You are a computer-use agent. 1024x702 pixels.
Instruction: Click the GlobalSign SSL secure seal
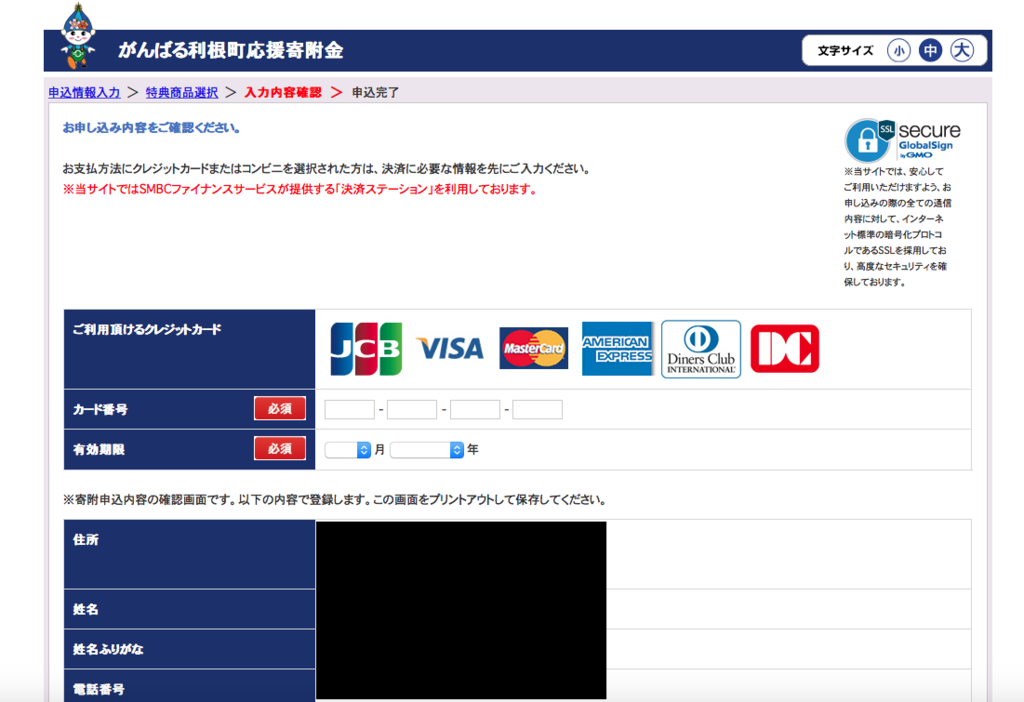903,140
